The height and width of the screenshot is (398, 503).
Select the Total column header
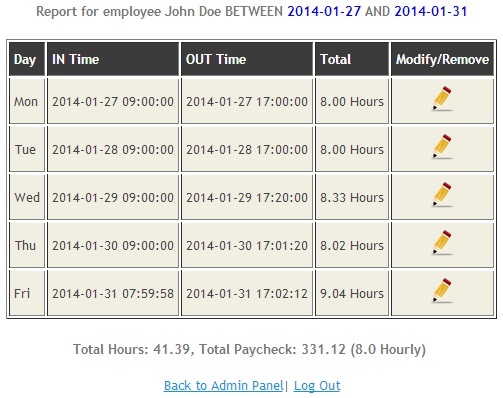pos(352,59)
